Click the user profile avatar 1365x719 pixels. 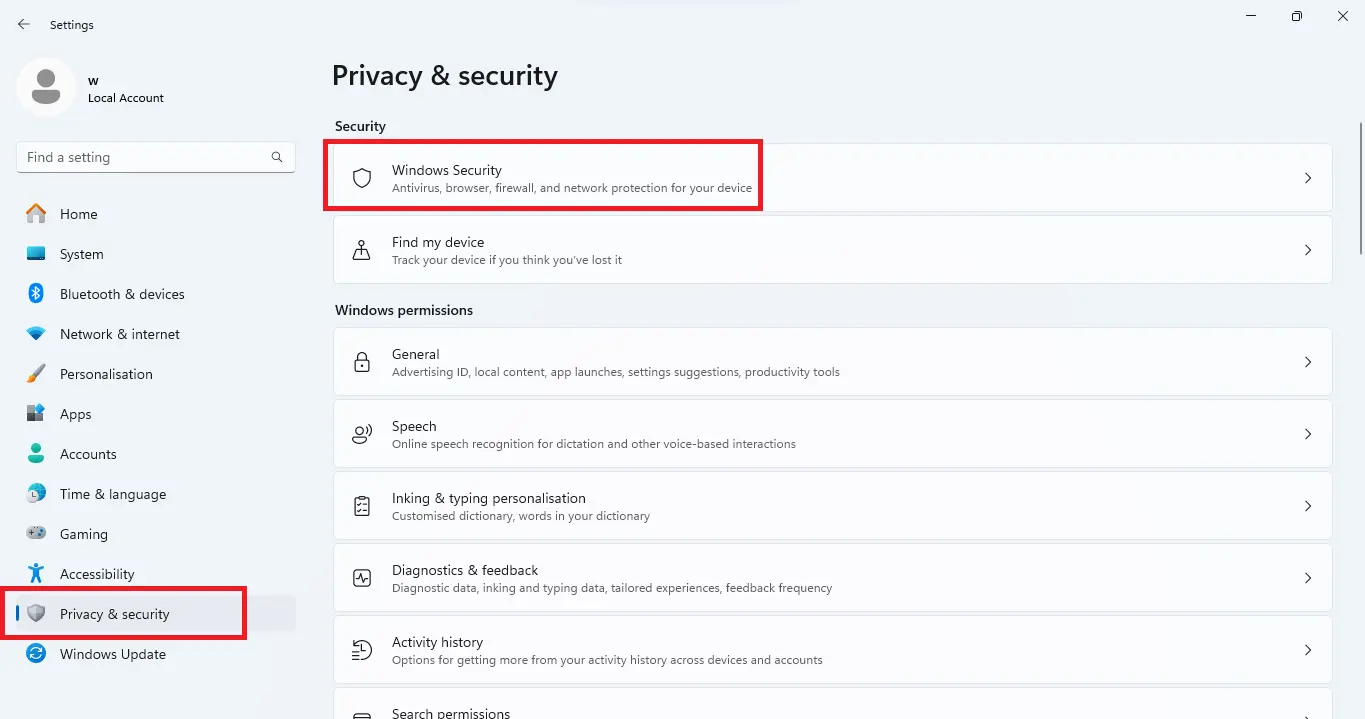(x=45, y=87)
